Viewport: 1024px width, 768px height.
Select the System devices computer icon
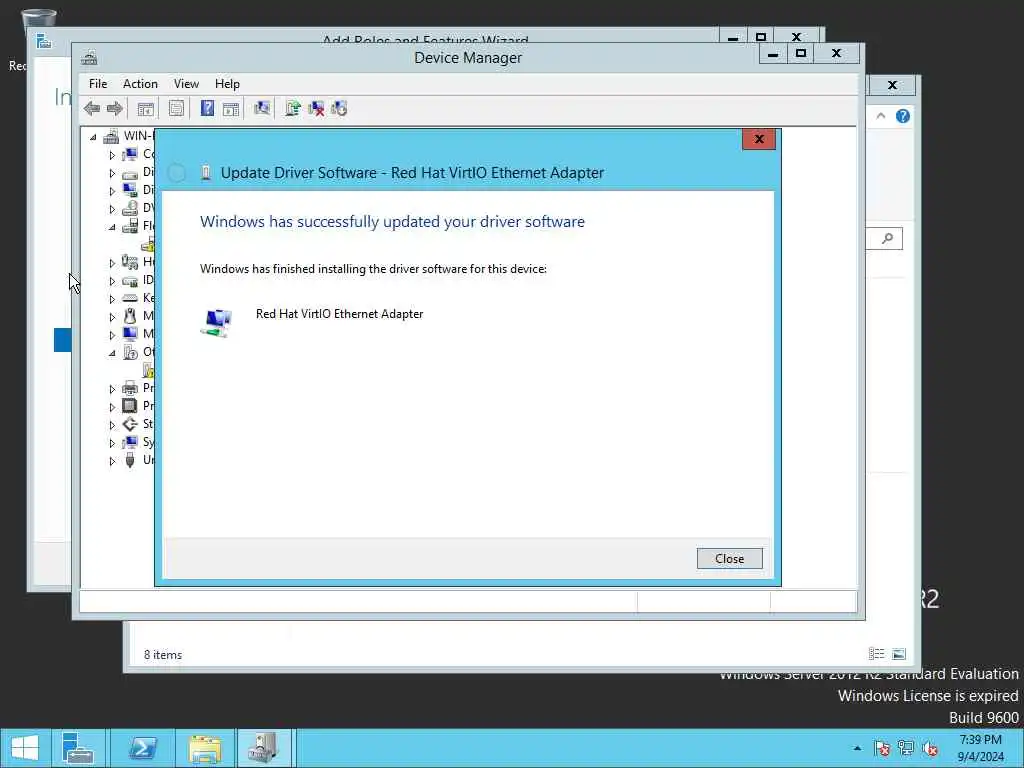(x=130, y=442)
